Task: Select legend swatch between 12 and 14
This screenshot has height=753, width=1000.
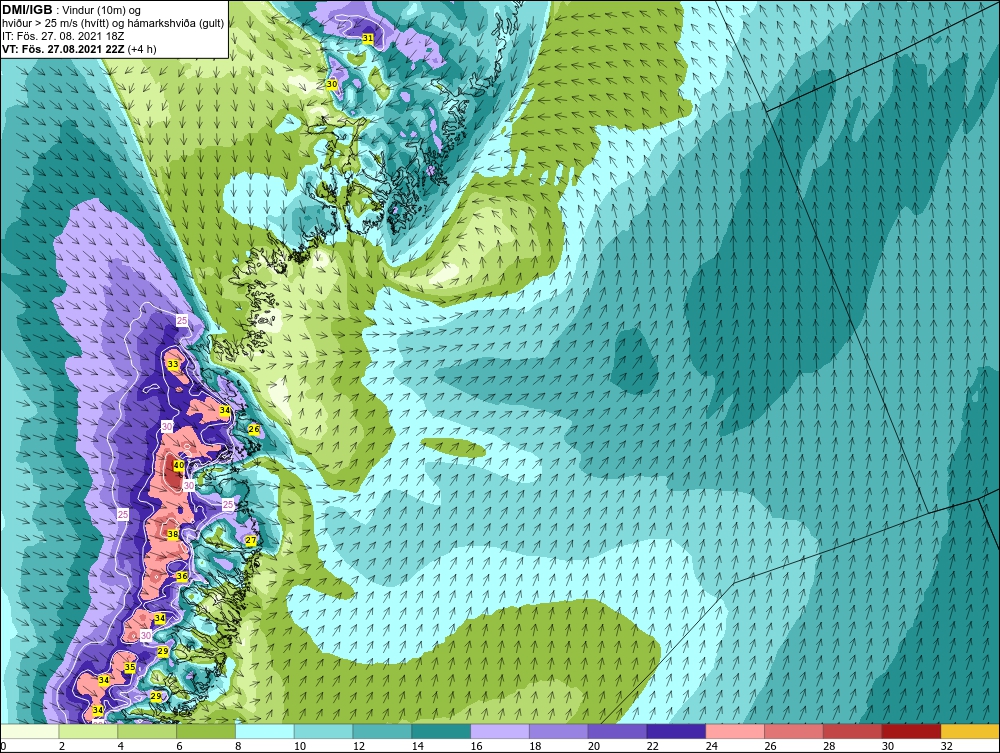Action: coord(382,731)
